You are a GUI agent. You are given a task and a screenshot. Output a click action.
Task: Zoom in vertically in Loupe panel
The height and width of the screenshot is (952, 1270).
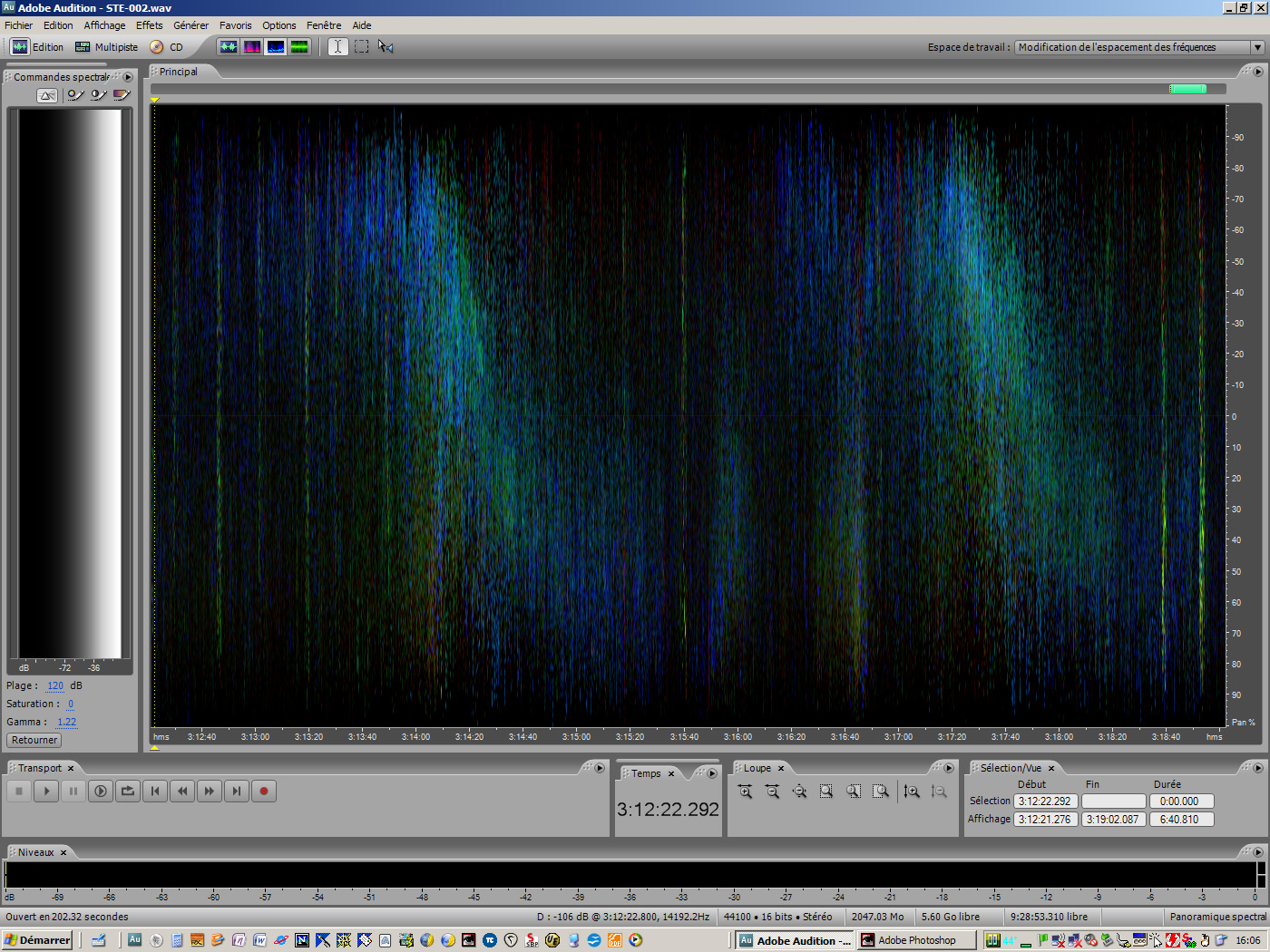[x=912, y=792]
